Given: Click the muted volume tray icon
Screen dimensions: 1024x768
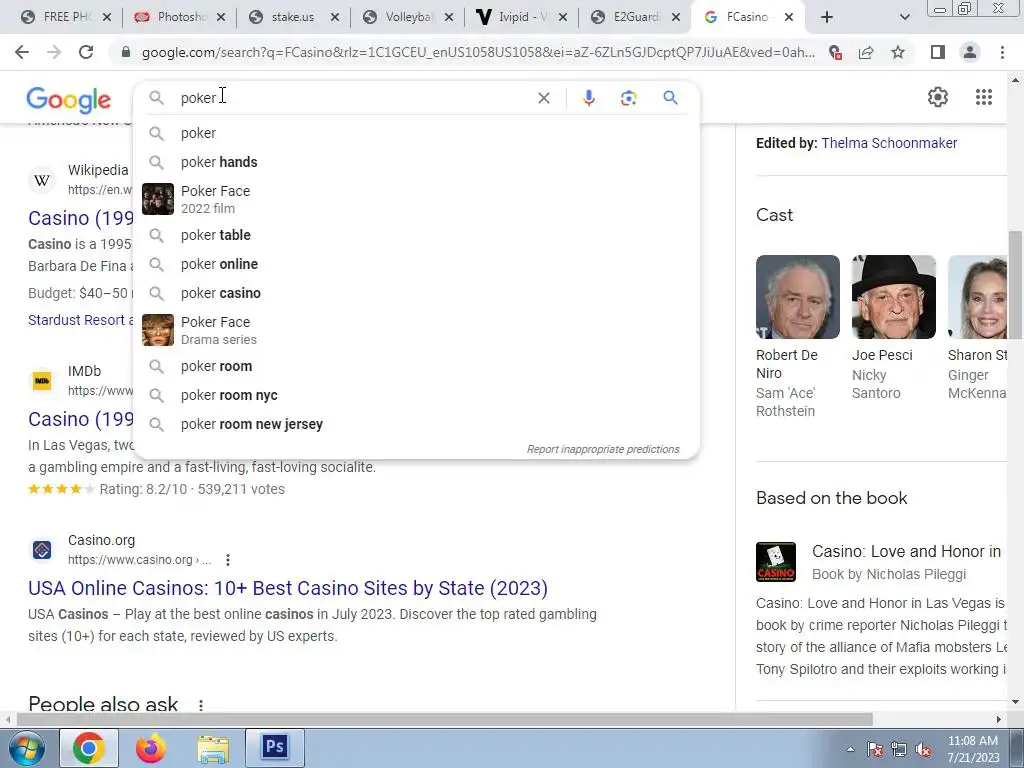Looking at the screenshot, I should (x=923, y=750).
